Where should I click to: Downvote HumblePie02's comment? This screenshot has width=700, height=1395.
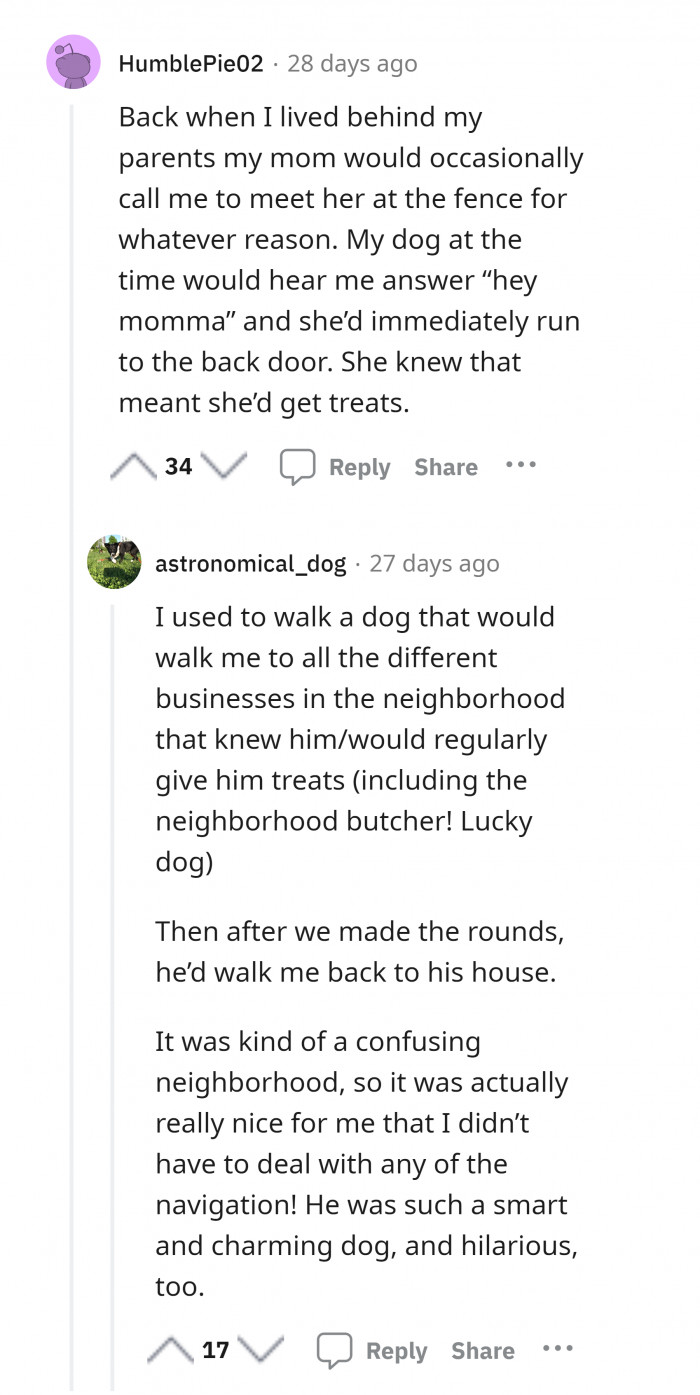click(222, 466)
